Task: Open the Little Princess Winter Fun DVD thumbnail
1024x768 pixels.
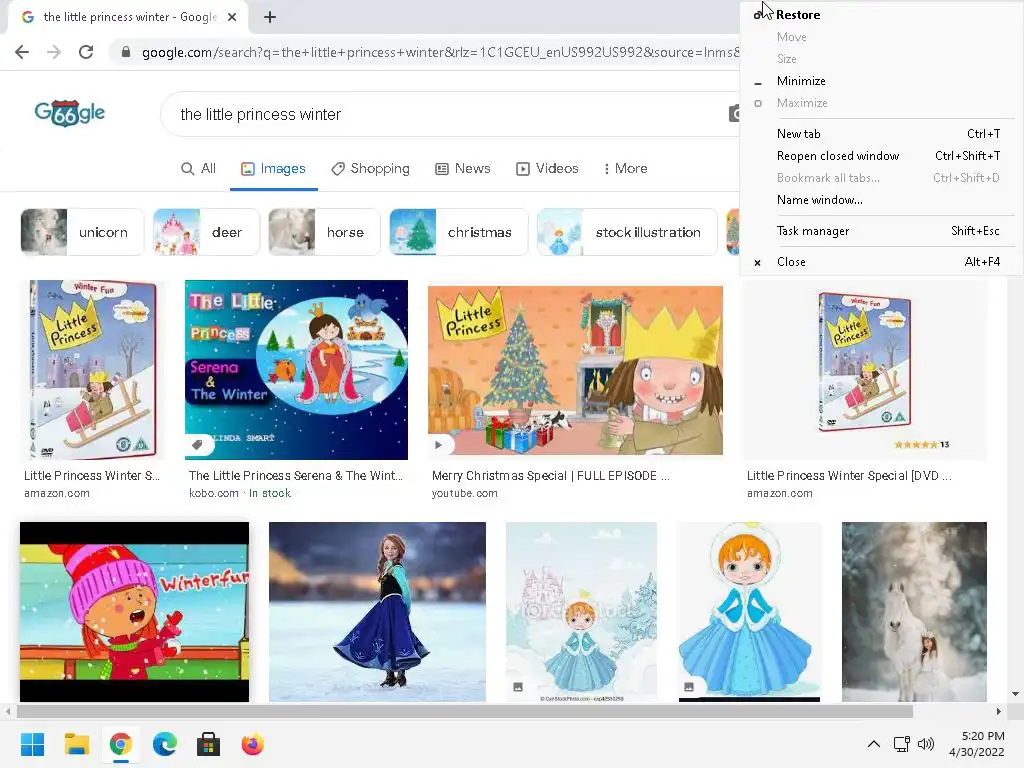Action: point(93,370)
